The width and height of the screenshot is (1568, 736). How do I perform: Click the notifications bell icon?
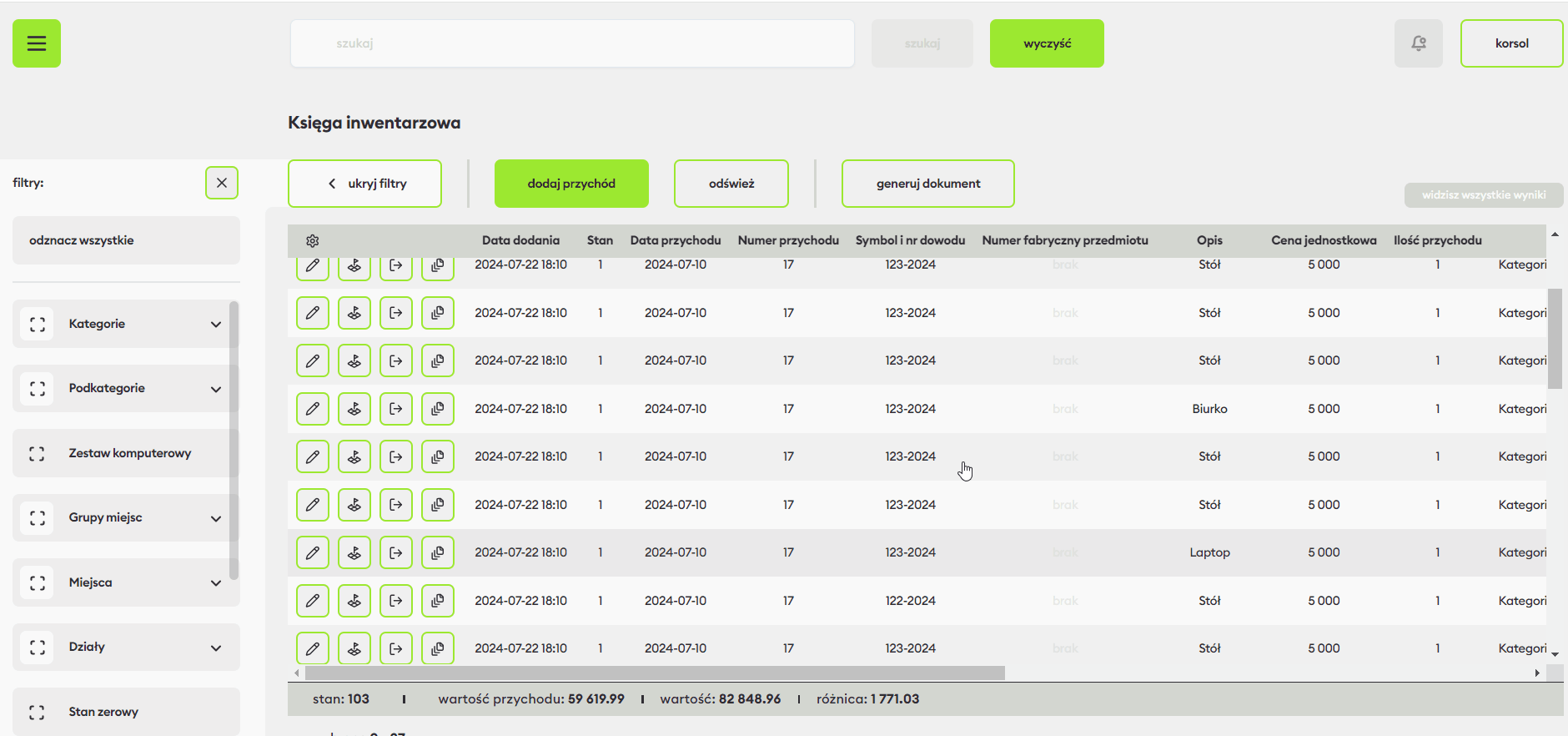coord(1418,43)
